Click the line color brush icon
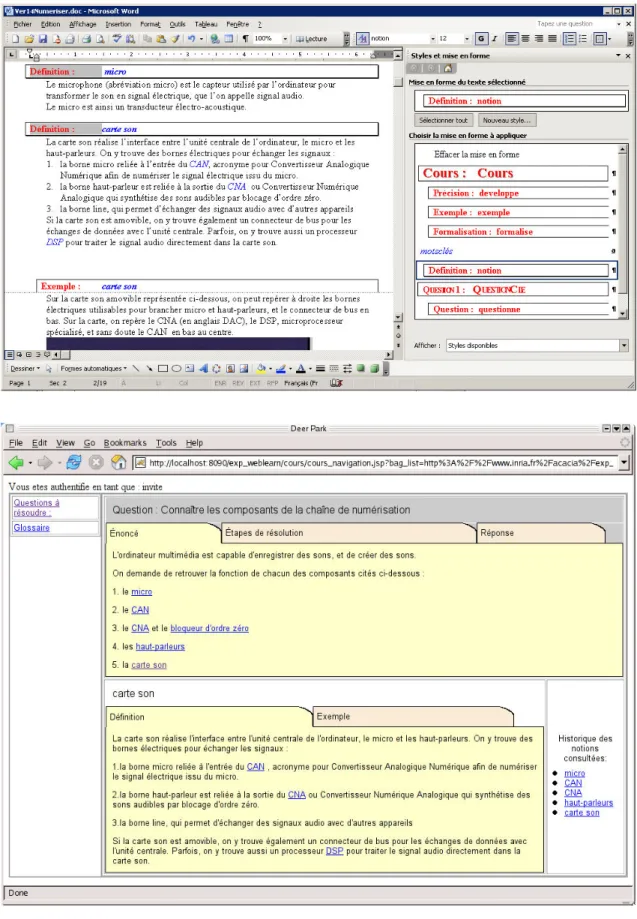Screen dimensions: 637x919 [x=281, y=369]
